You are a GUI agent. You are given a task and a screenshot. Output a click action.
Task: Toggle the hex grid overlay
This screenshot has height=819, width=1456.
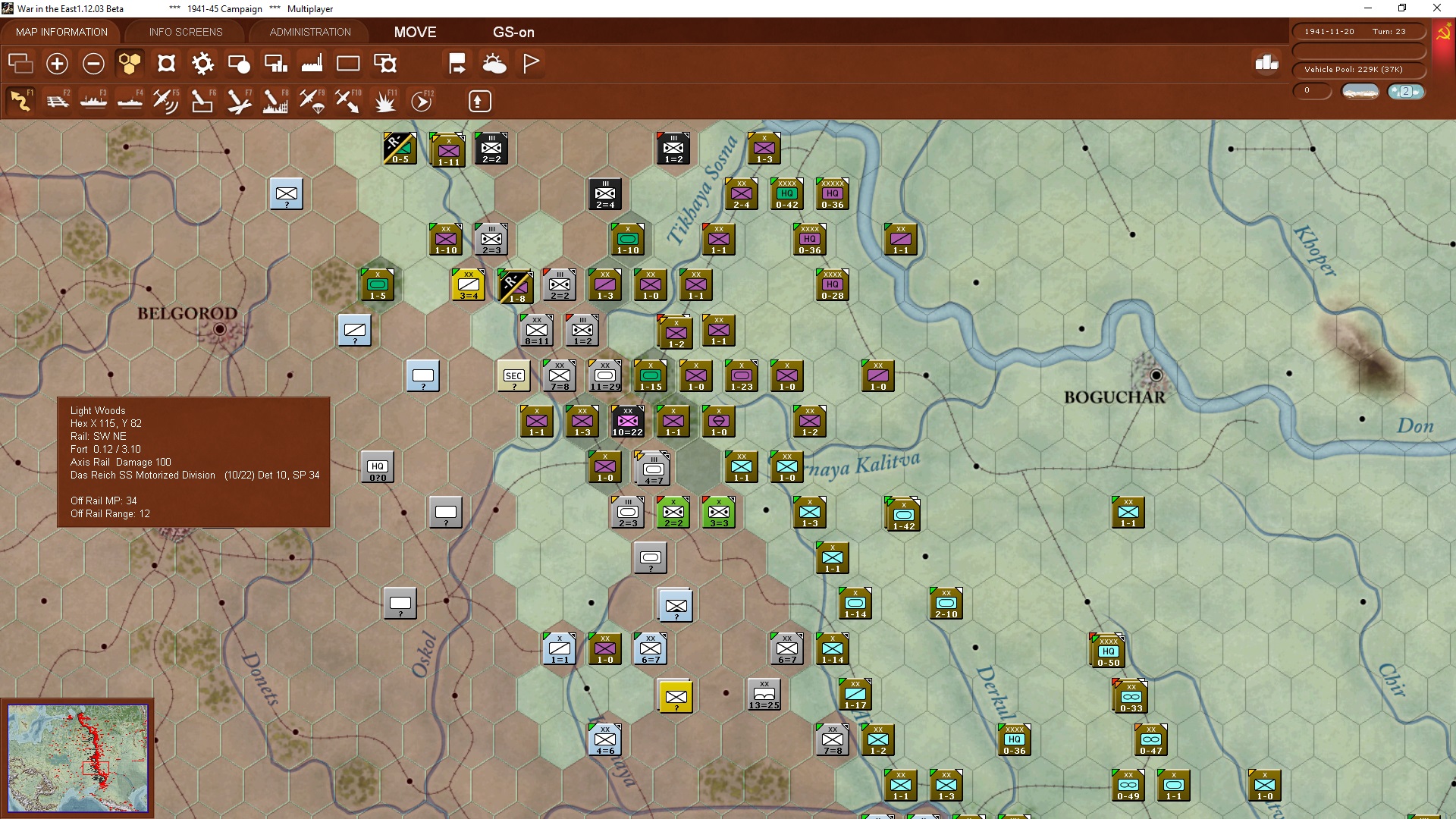click(130, 64)
